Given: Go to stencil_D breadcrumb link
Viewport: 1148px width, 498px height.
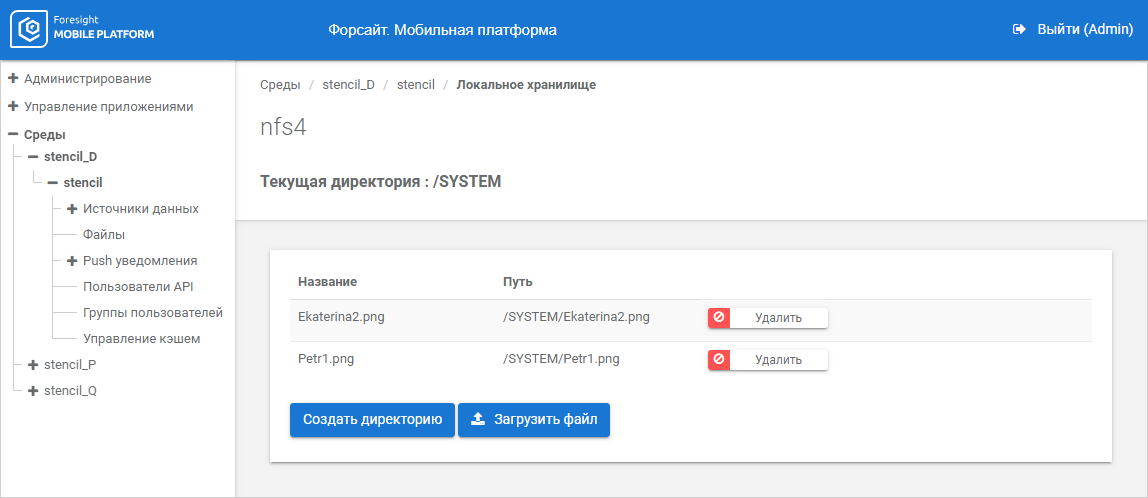Looking at the screenshot, I should click(348, 85).
